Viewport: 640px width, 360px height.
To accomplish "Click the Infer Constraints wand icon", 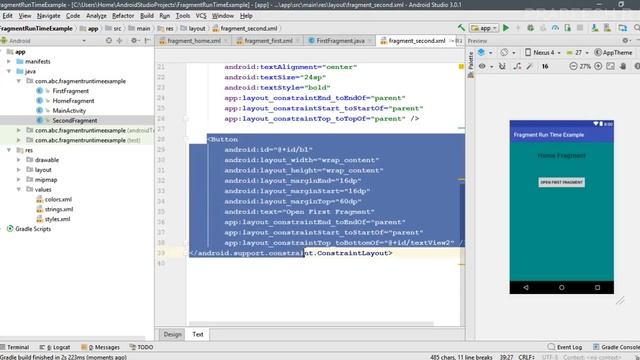I will click(x=530, y=66).
